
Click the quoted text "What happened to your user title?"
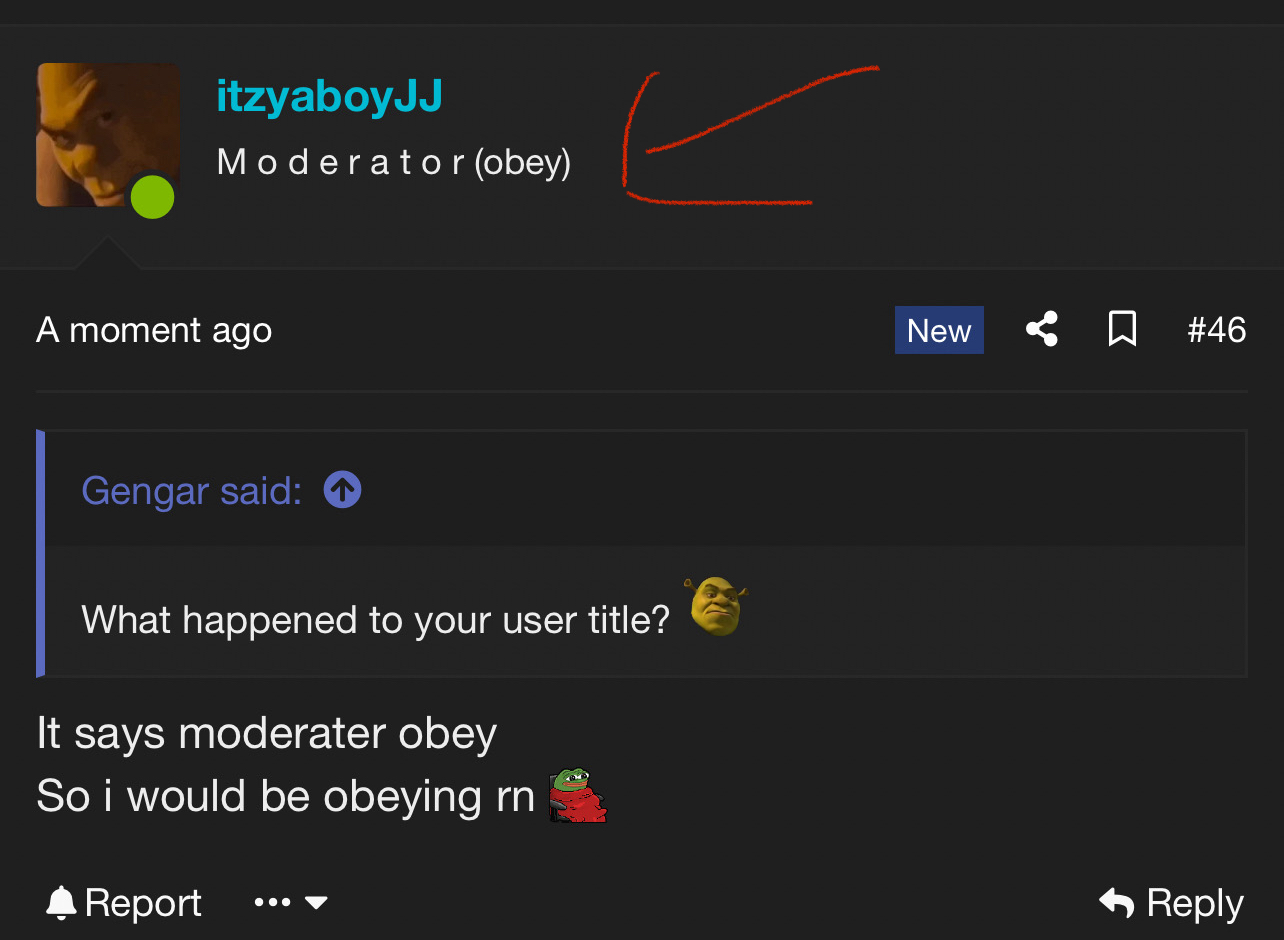point(375,620)
